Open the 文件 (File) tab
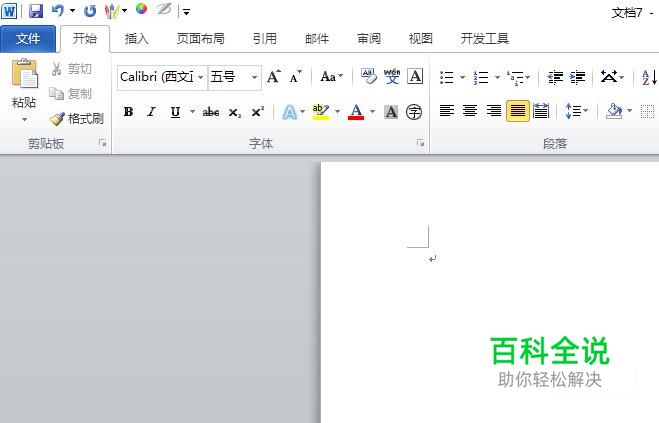 (x=28, y=39)
